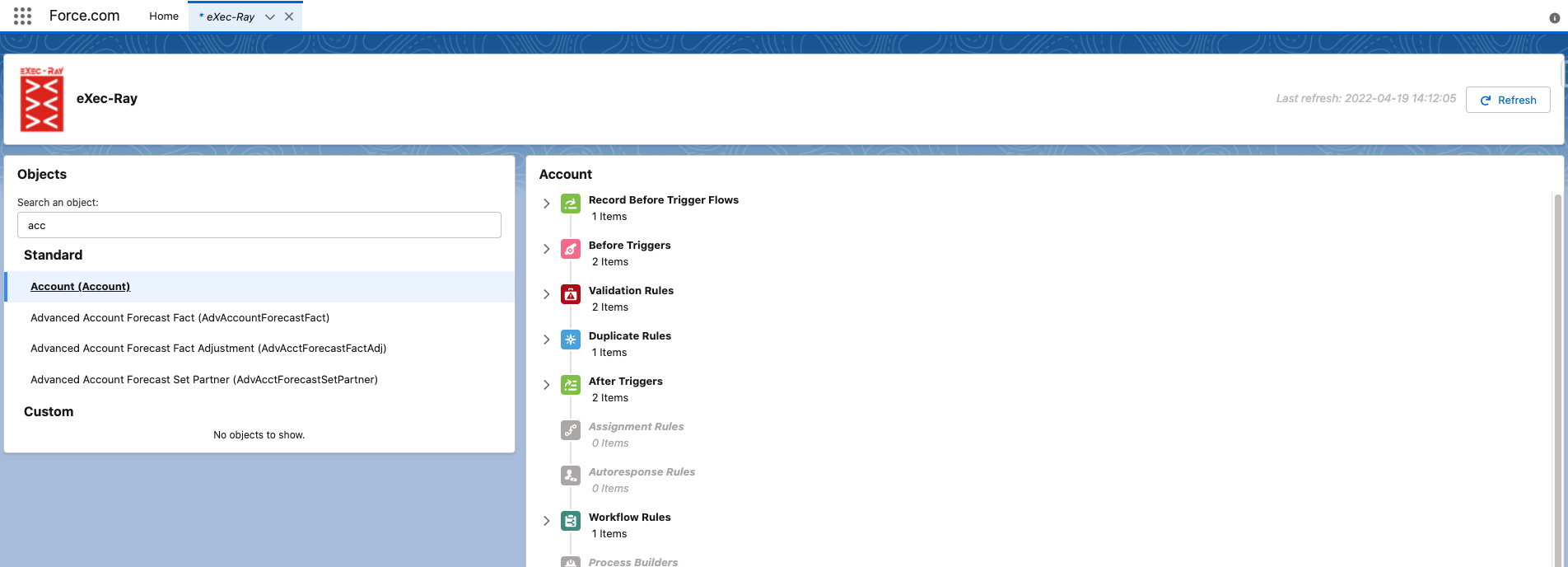
Task: Click the Before Triggers pink icon
Action: [571, 249]
